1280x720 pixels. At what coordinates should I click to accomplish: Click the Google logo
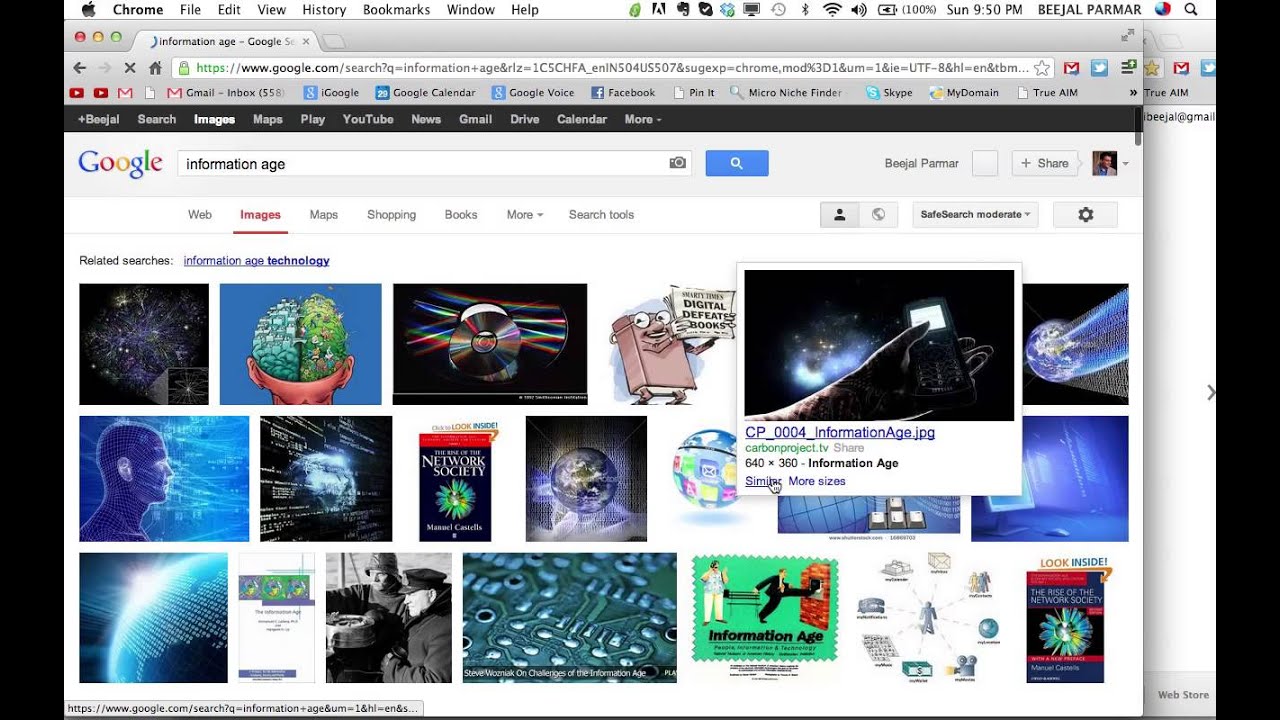[120, 163]
